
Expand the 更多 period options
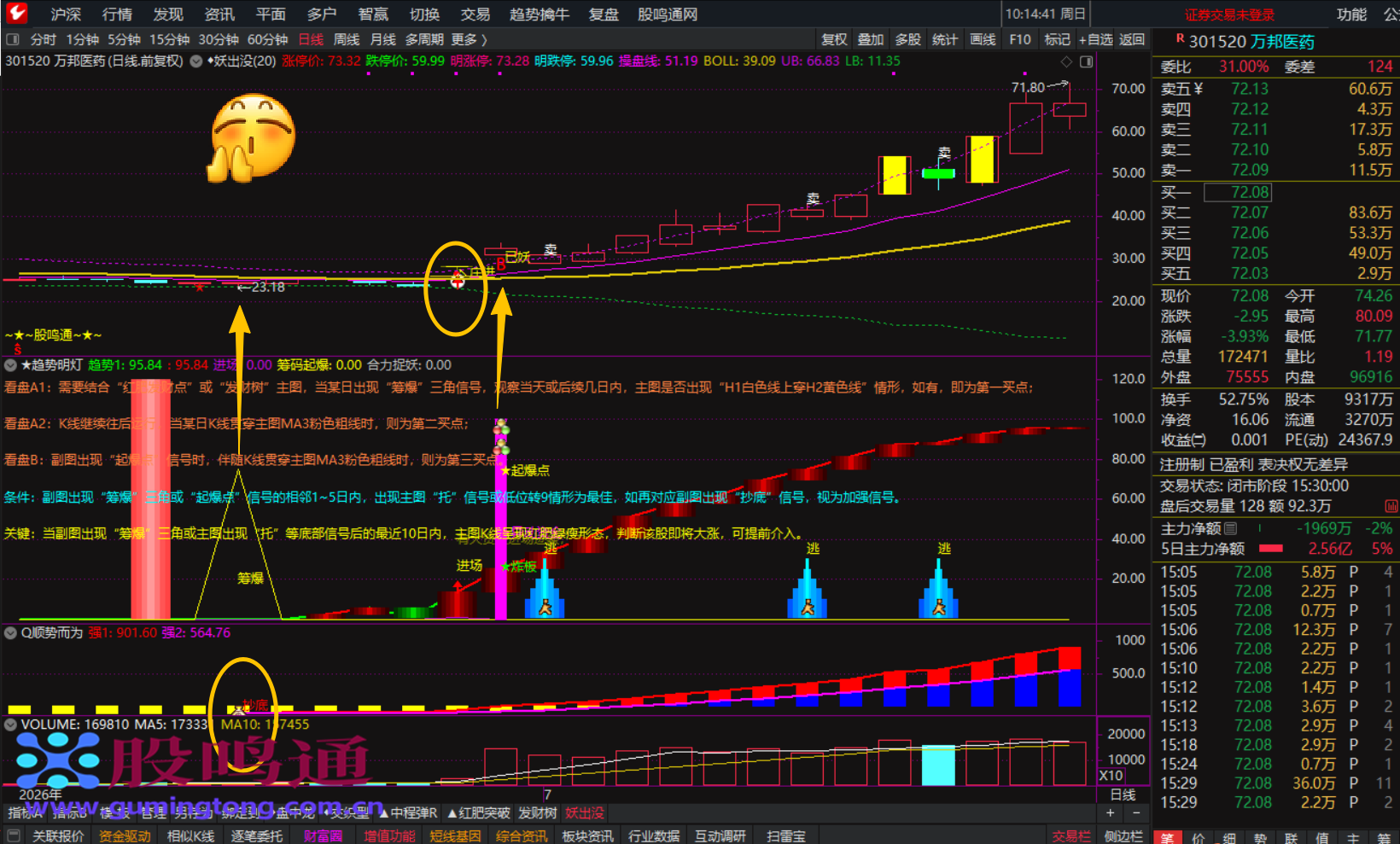pyautogui.click(x=469, y=40)
